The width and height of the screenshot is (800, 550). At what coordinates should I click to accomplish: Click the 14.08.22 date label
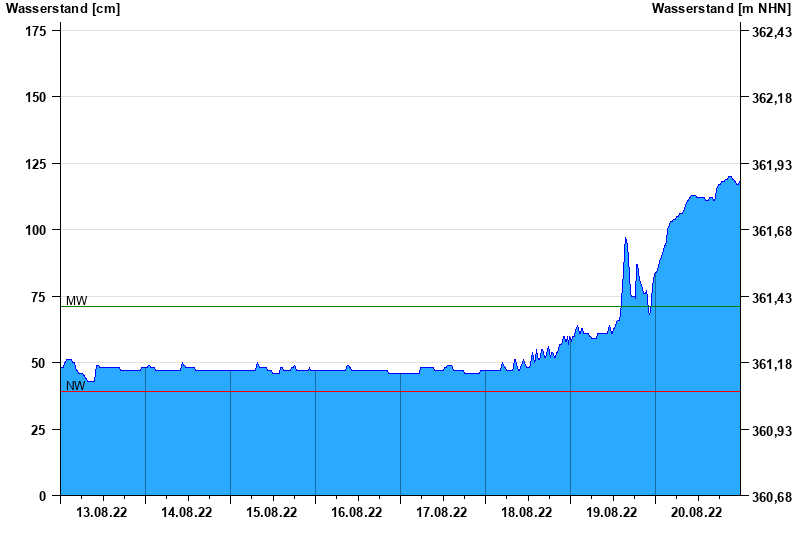[187, 513]
